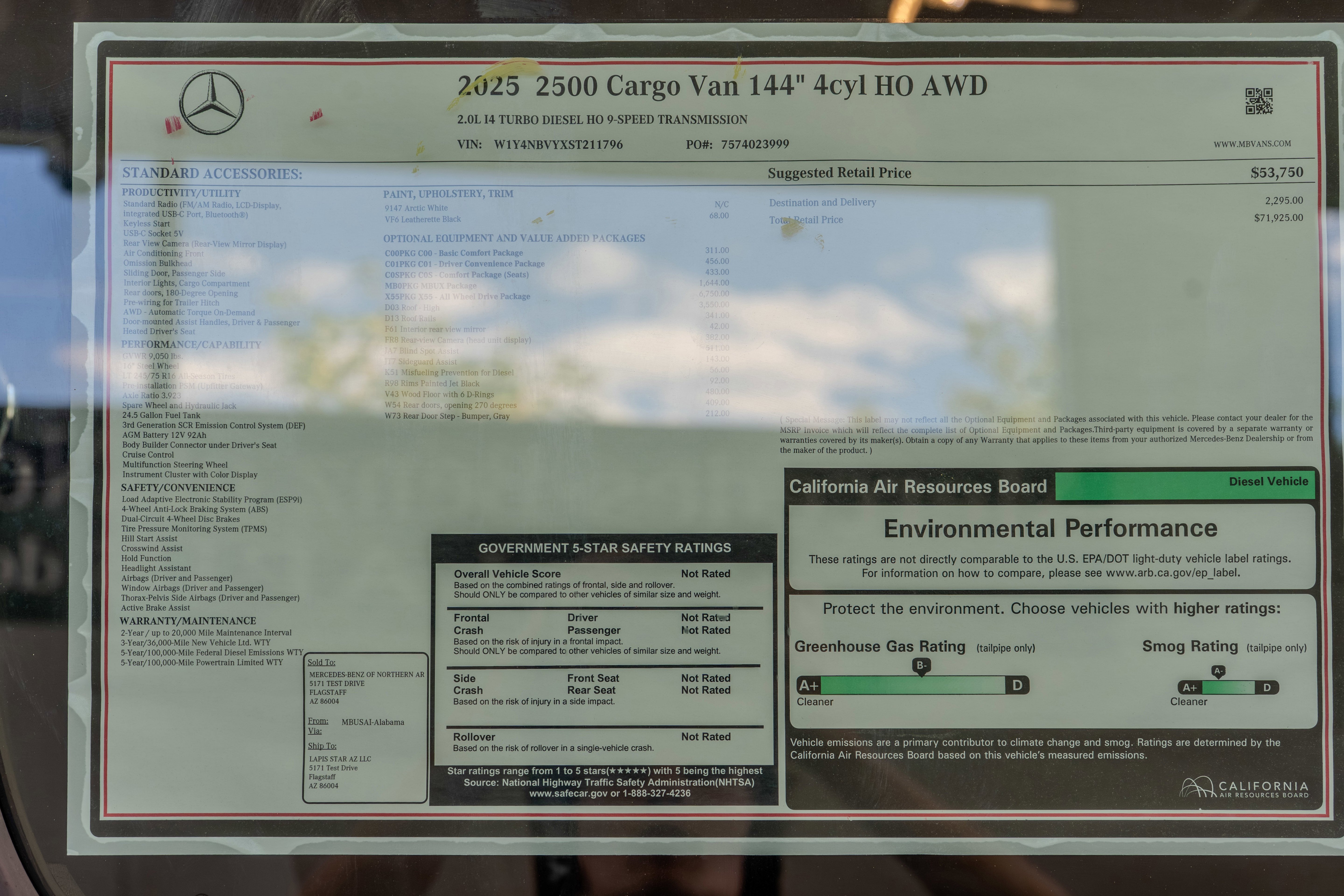Click the 'VF6 Leatherette Black' line
The height and width of the screenshot is (896, 1344).
click(x=422, y=219)
